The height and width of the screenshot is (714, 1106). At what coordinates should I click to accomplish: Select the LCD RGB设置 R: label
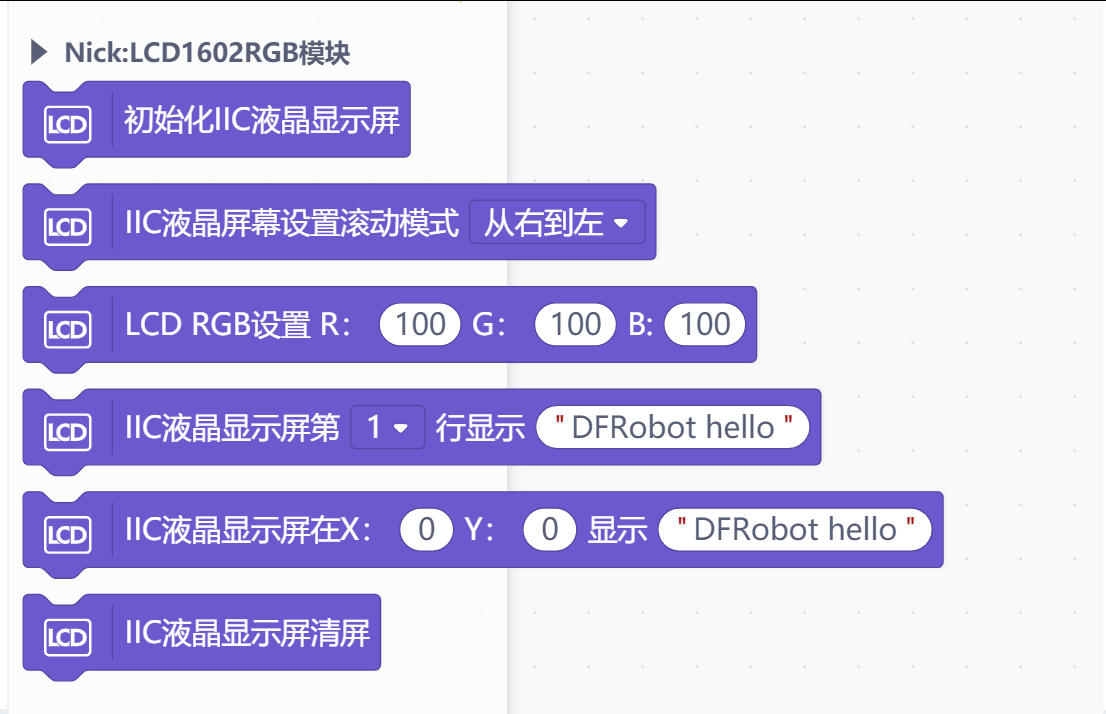tap(238, 325)
